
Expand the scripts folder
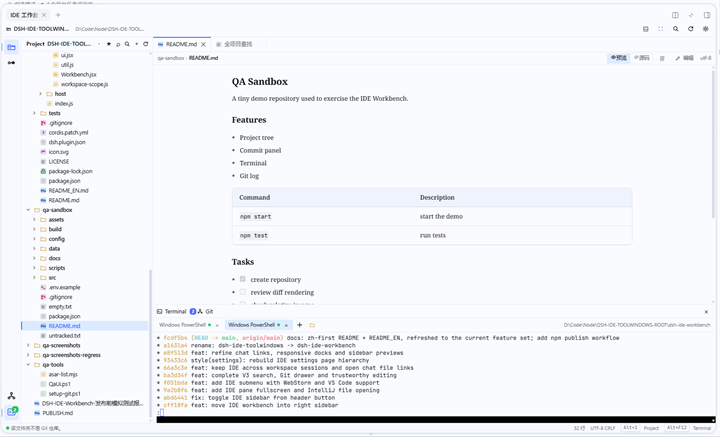click(x=34, y=268)
